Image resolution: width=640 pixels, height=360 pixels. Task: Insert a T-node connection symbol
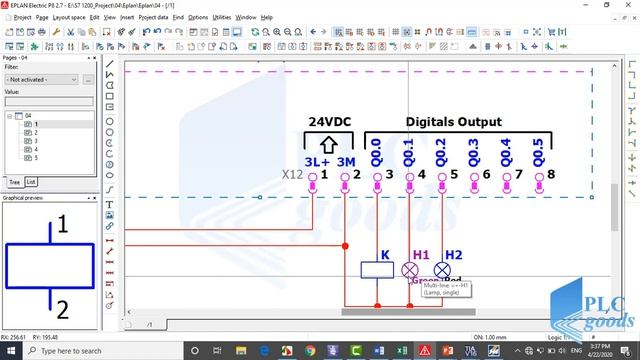point(632,111)
